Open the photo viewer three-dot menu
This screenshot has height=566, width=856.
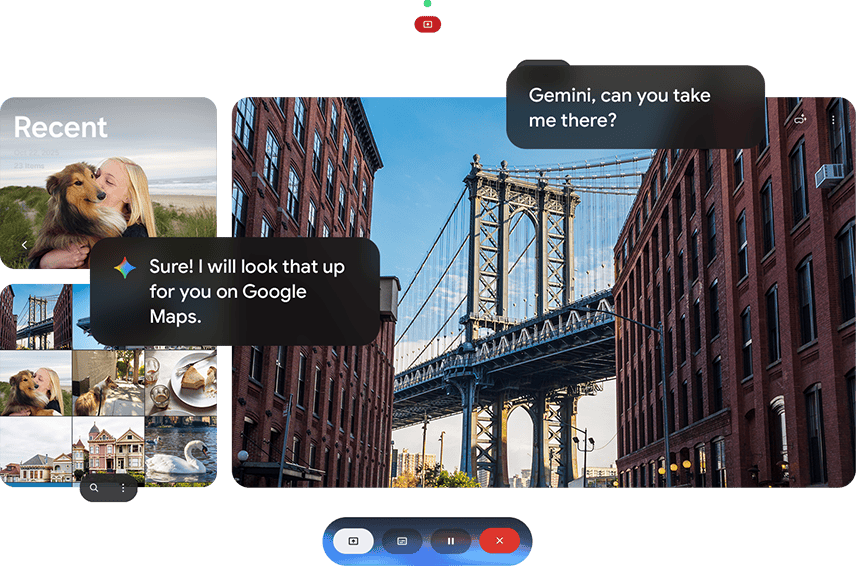[833, 120]
